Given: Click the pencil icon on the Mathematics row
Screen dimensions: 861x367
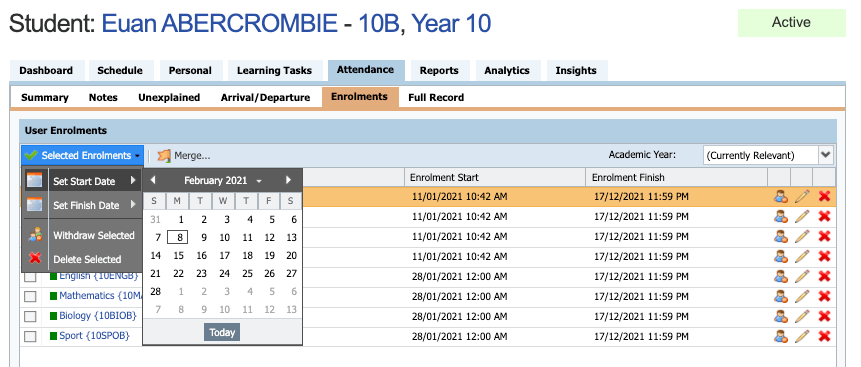Looking at the screenshot, I should tap(802, 296).
